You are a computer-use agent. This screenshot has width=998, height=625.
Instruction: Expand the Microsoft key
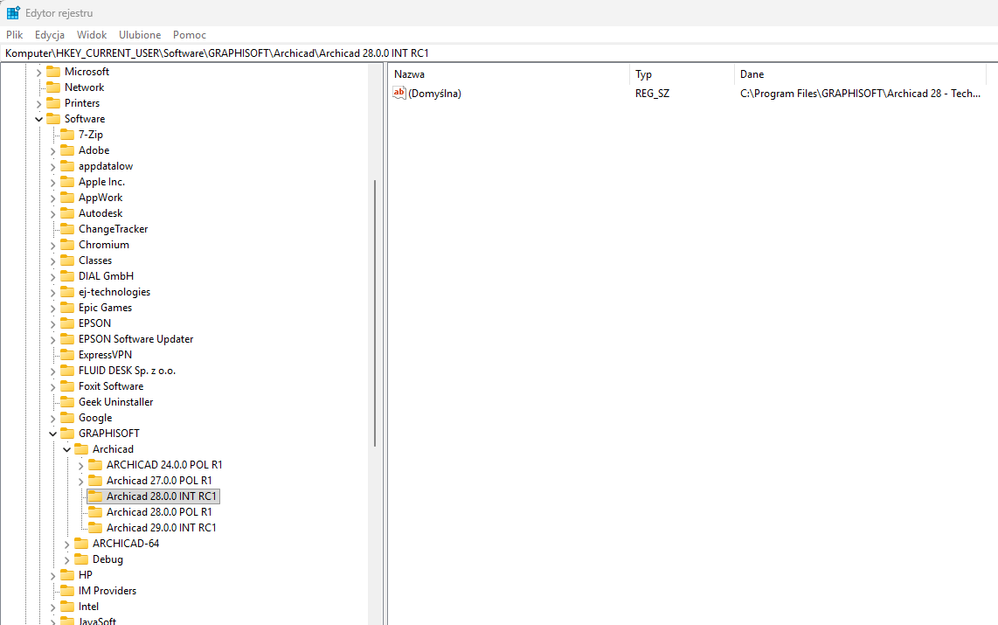[x=39, y=72]
